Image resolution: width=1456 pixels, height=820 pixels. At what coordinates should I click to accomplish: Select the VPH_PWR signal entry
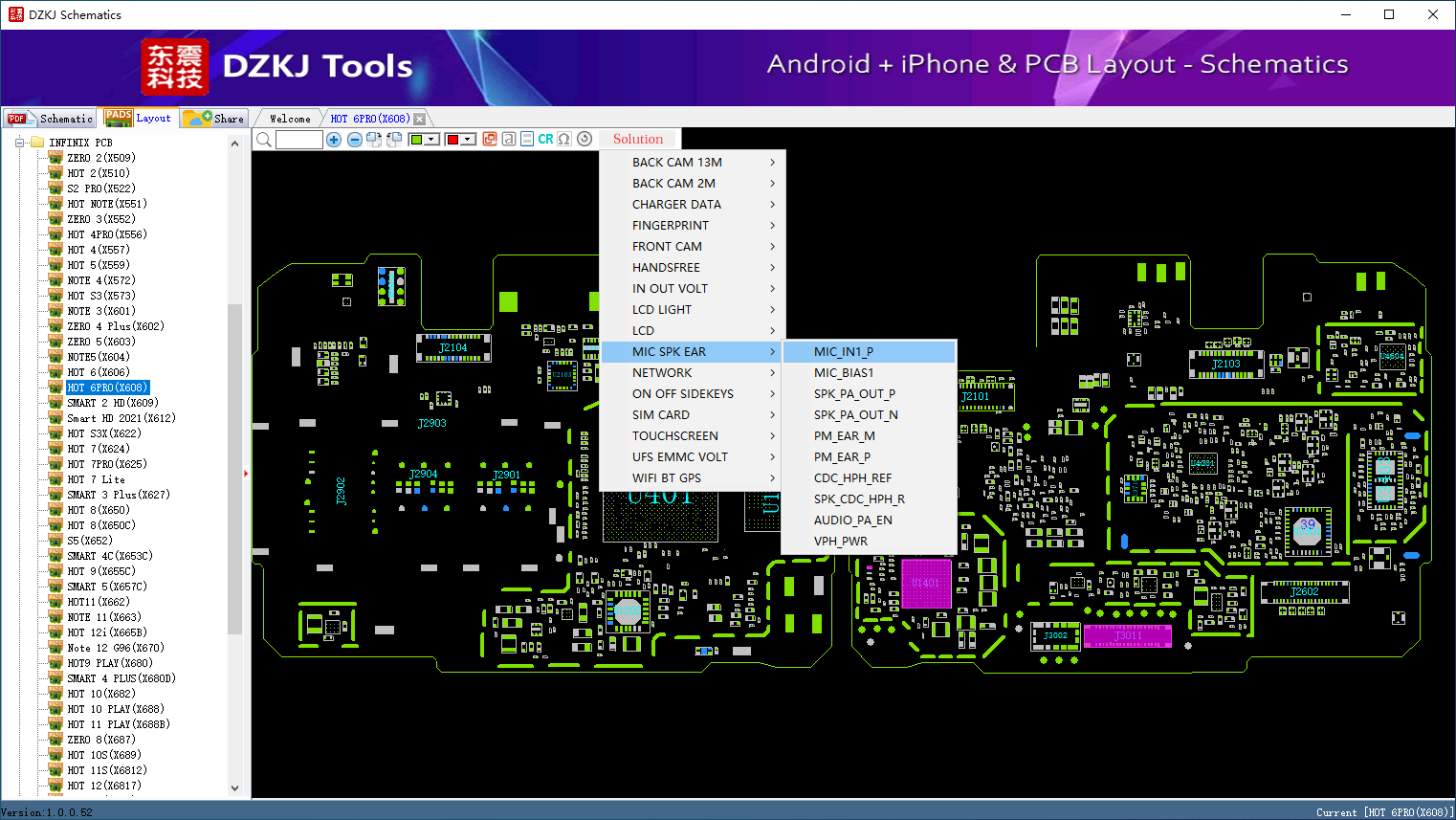coord(869,542)
